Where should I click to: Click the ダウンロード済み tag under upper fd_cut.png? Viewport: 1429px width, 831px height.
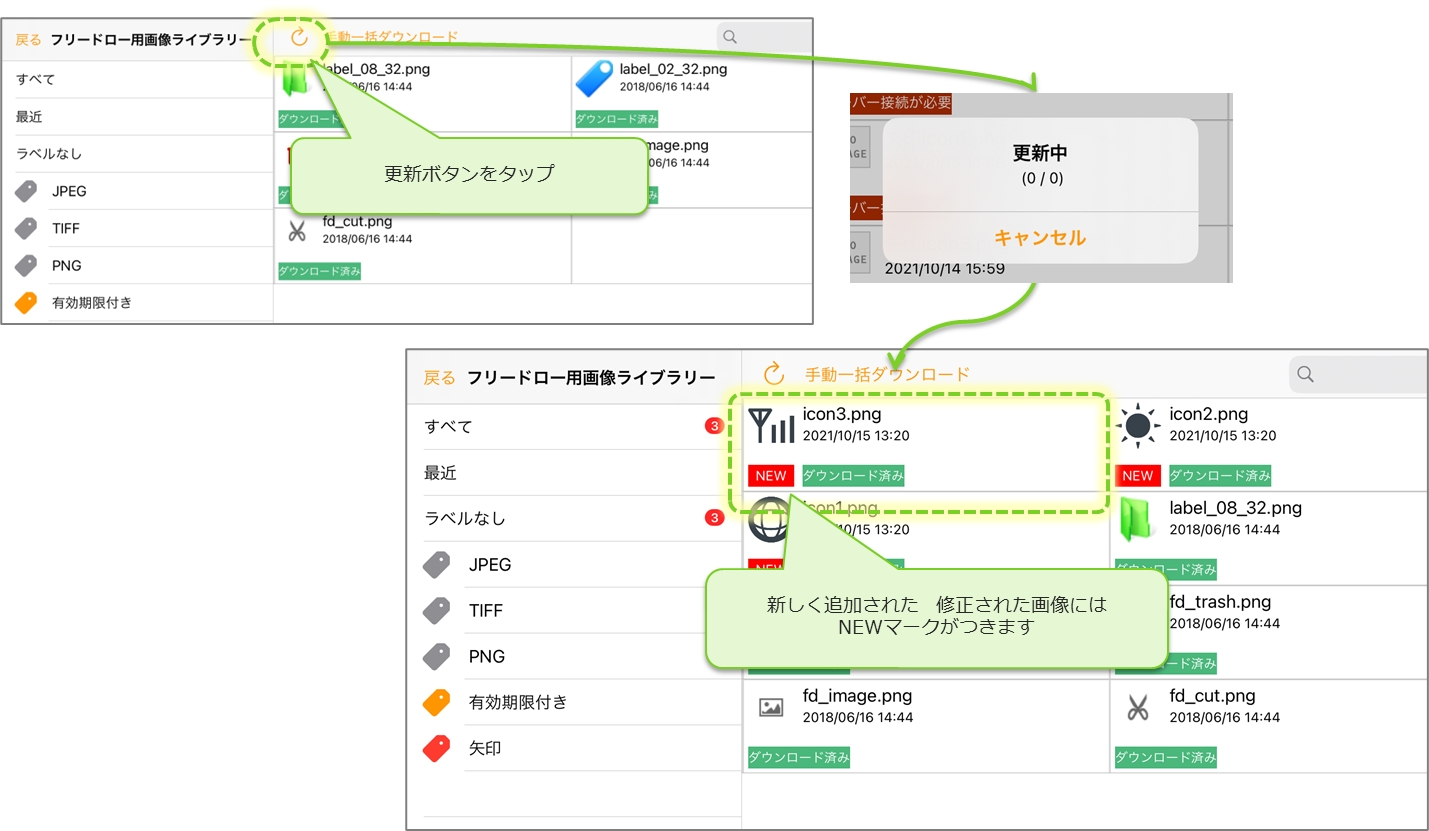tap(319, 271)
